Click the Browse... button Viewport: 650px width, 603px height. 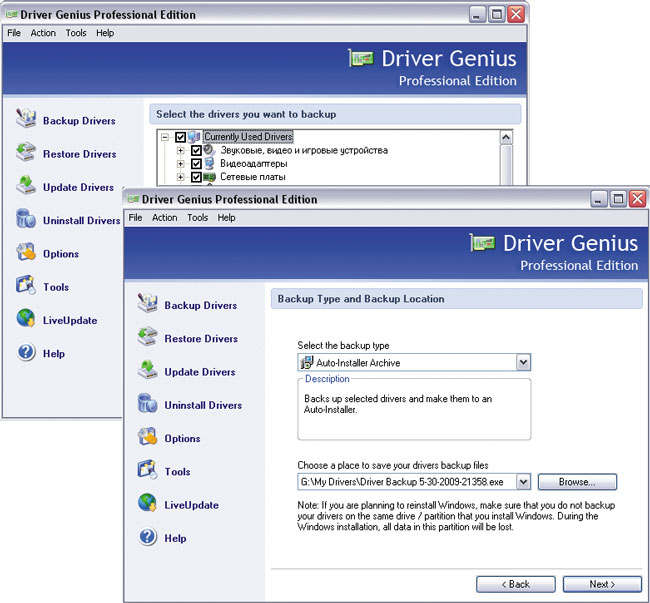[x=577, y=482]
